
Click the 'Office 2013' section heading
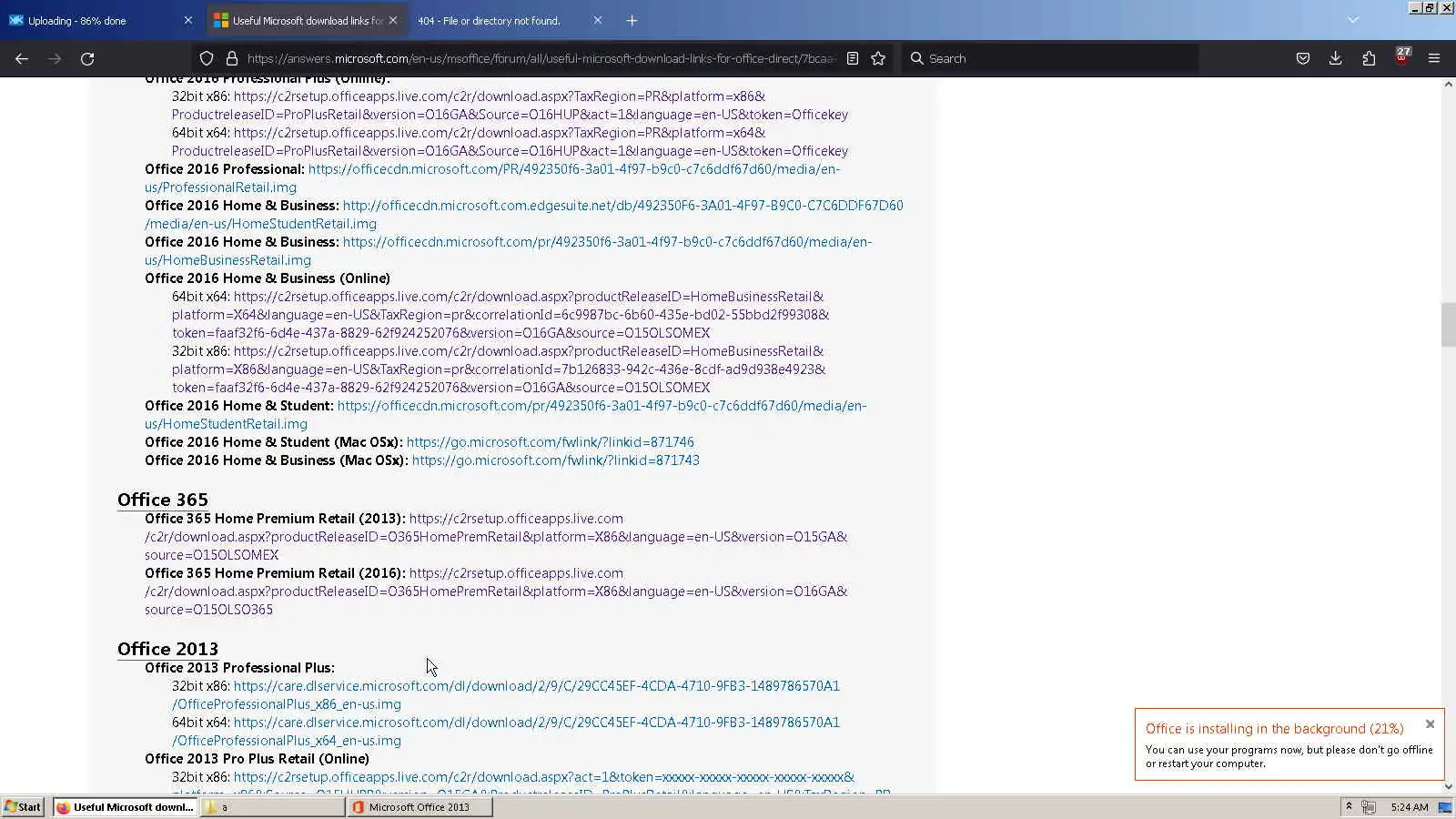[x=167, y=649]
